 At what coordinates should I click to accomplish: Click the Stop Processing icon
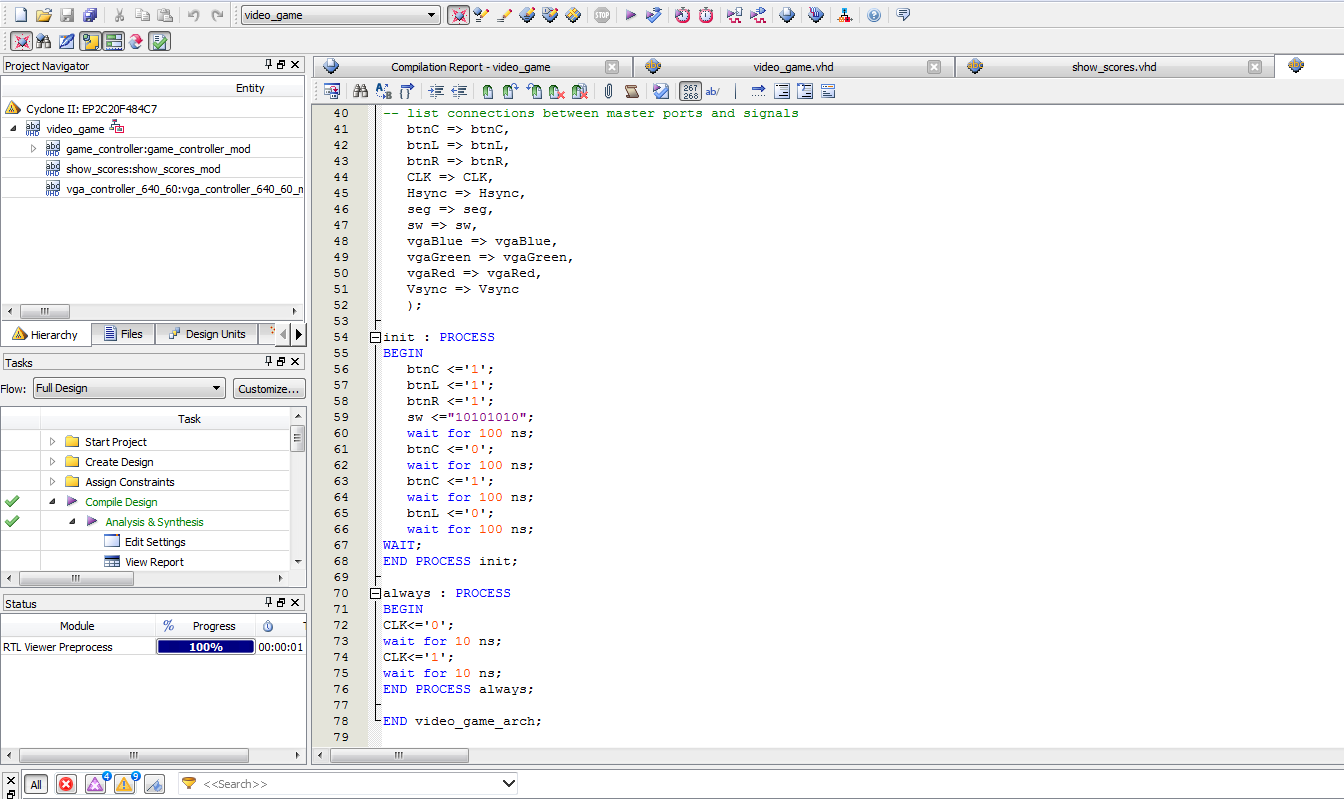602,15
